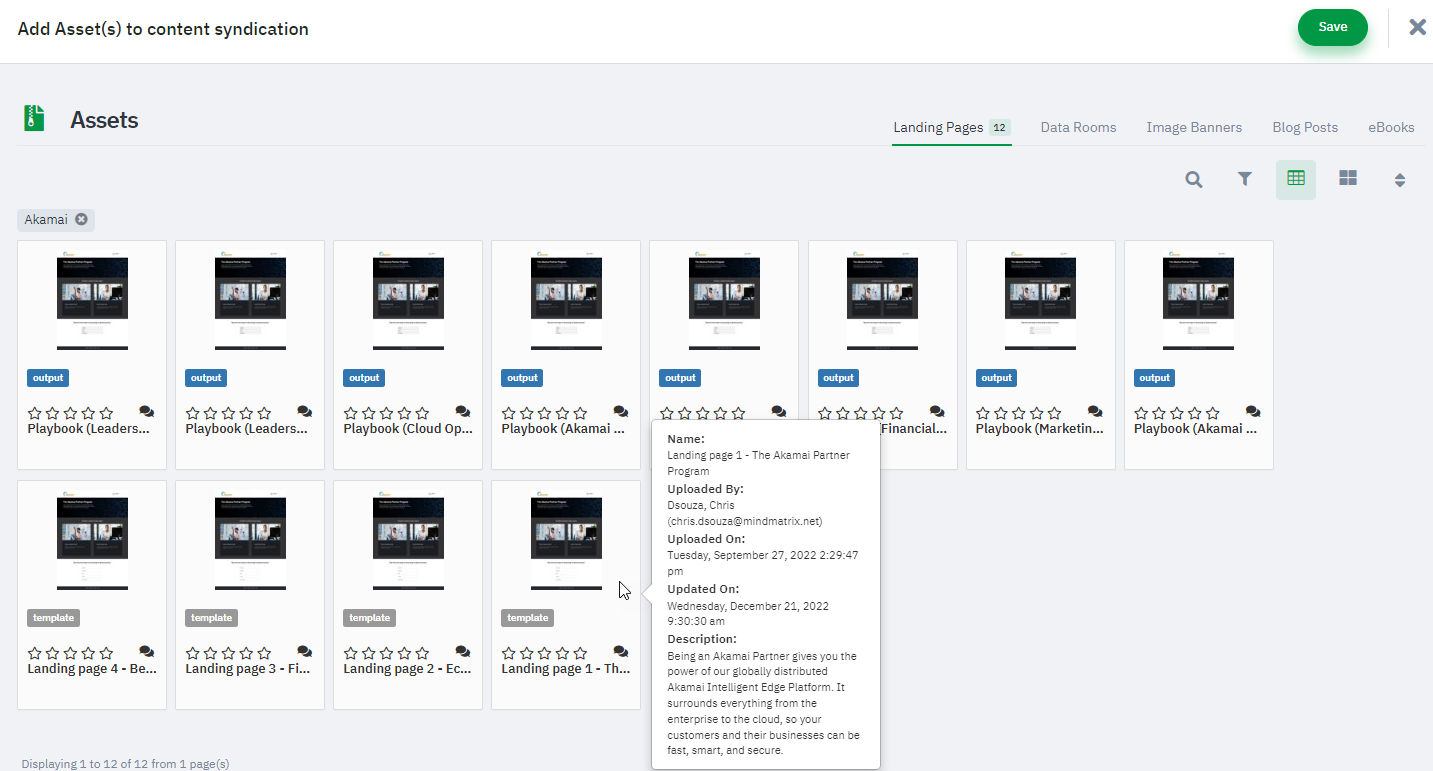Click 'Uploaded On:' label in the tooltip
The height and width of the screenshot is (771, 1433).
pos(706,539)
